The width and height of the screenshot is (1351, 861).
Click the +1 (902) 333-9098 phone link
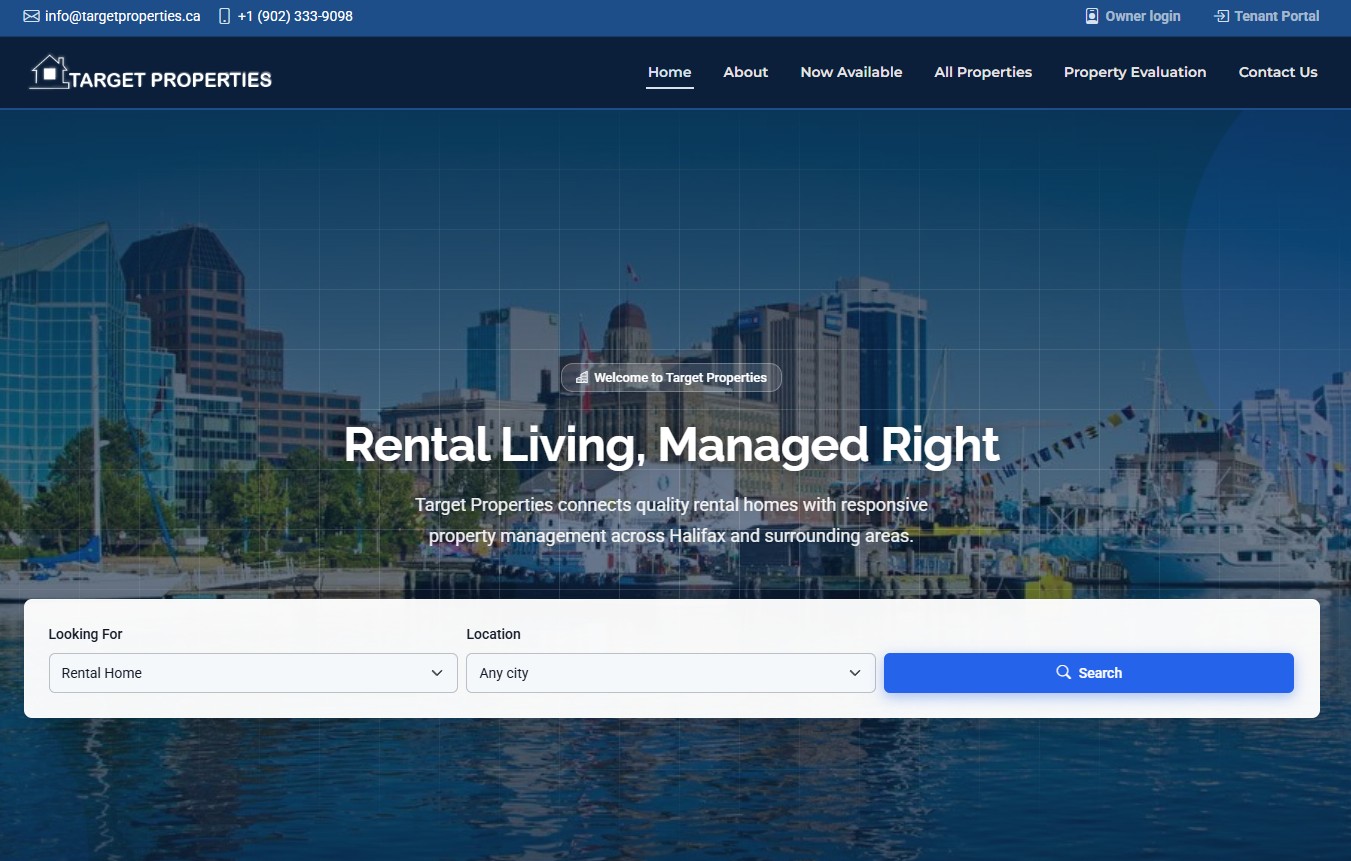click(295, 17)
